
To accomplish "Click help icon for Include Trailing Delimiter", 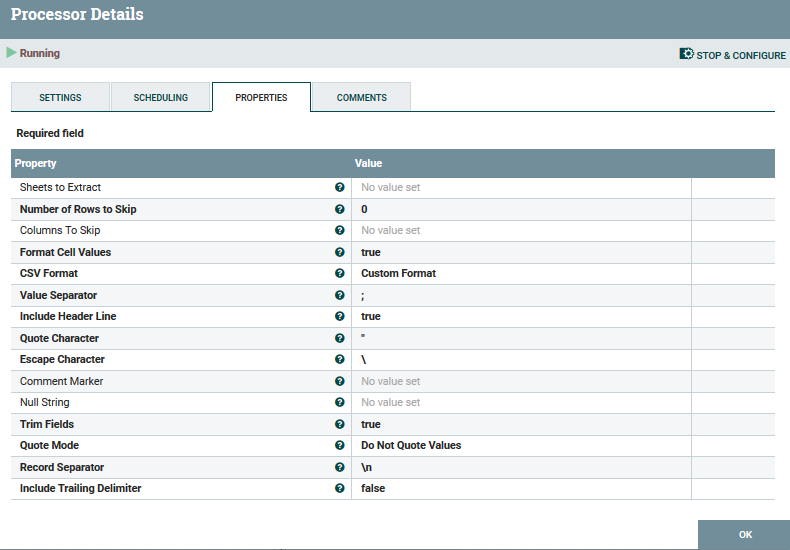I will point(340,488).
